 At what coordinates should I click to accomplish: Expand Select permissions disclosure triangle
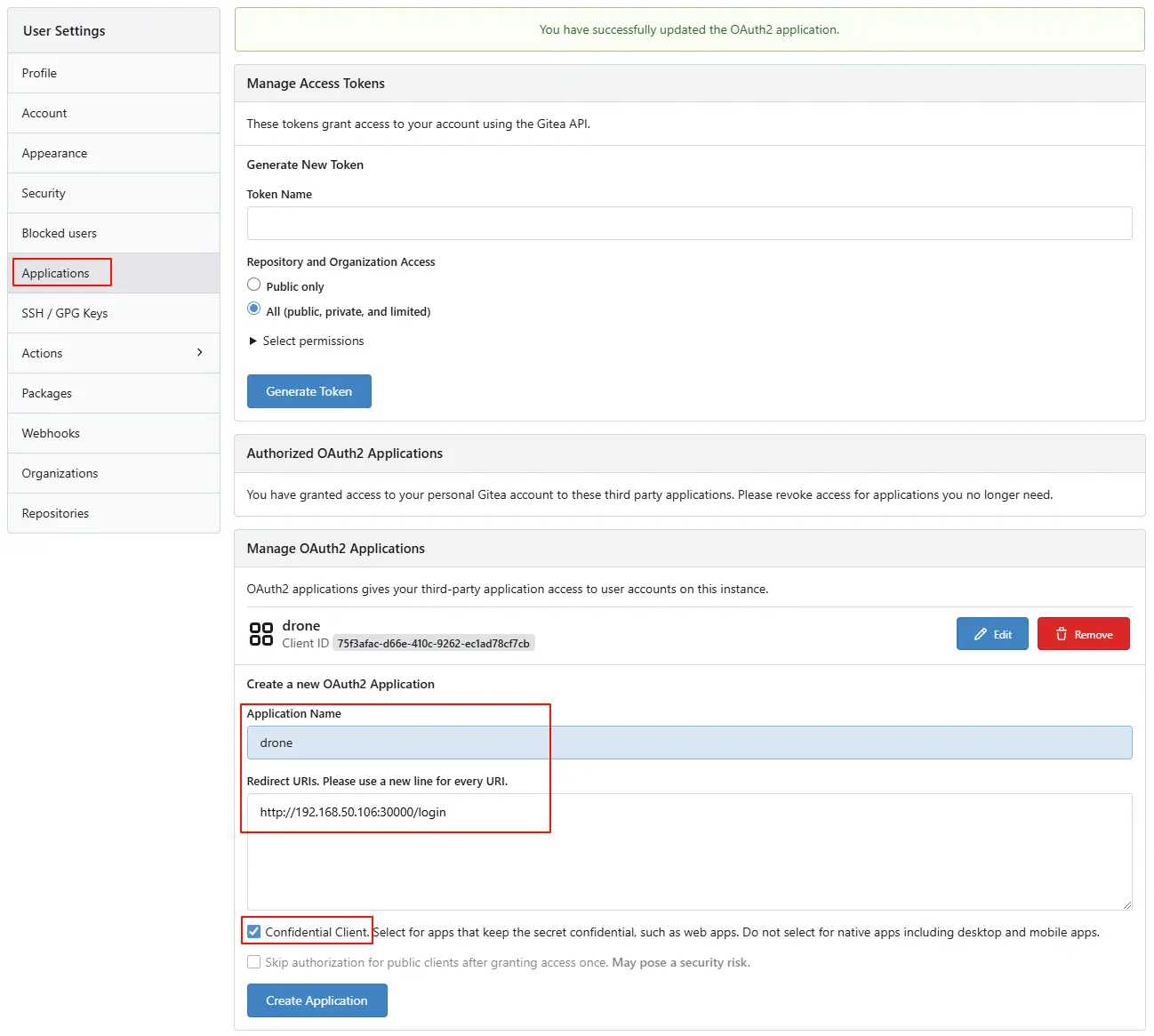(x=253, y=341)
